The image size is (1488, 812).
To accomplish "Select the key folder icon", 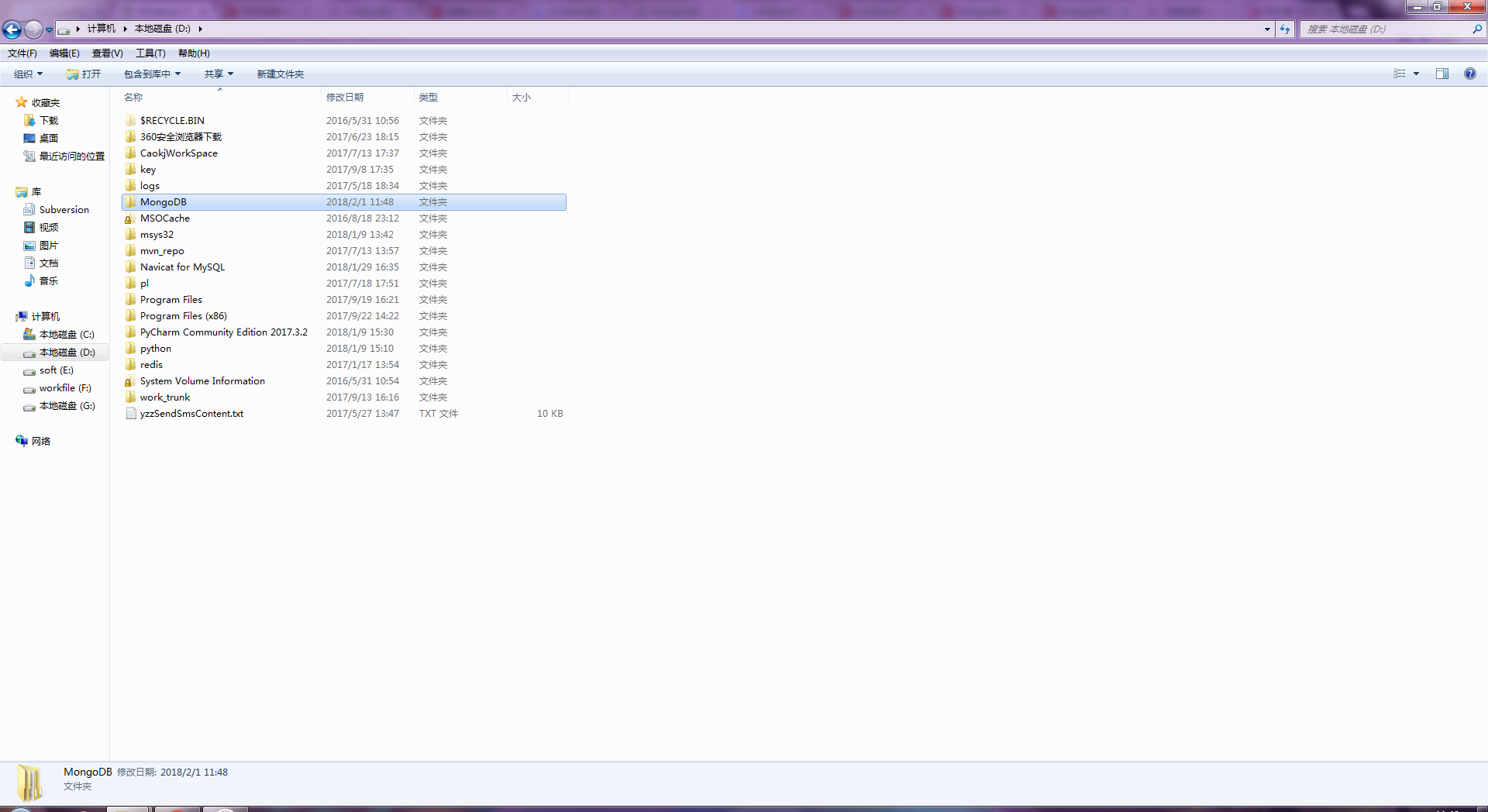I will [x=131, y=169].
